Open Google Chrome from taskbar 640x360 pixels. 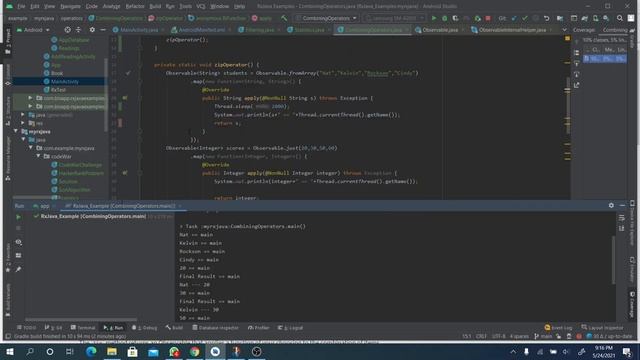tap(195, 351)
